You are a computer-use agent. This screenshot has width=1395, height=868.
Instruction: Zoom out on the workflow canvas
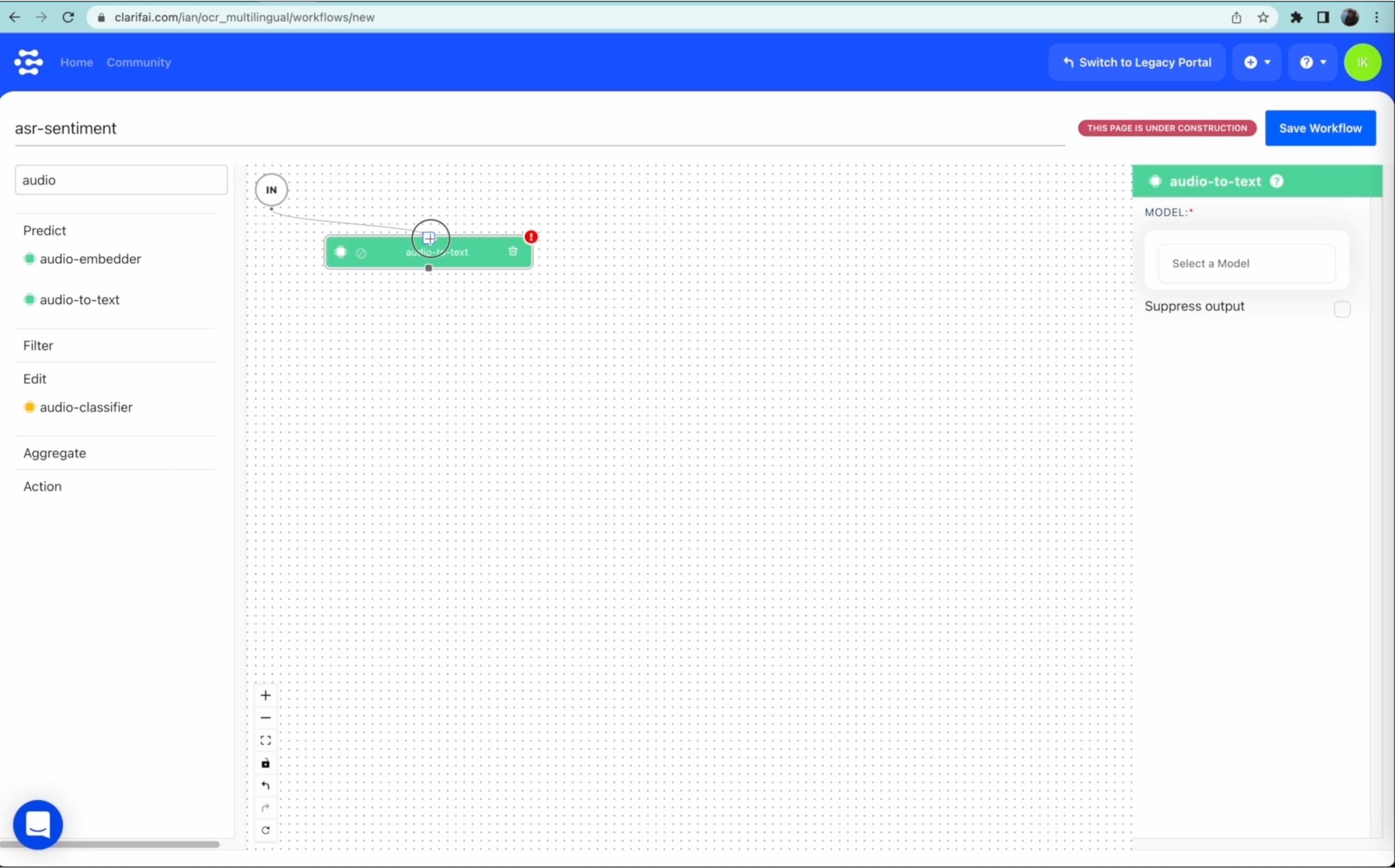pyautogui.click(x=265, y=717)
